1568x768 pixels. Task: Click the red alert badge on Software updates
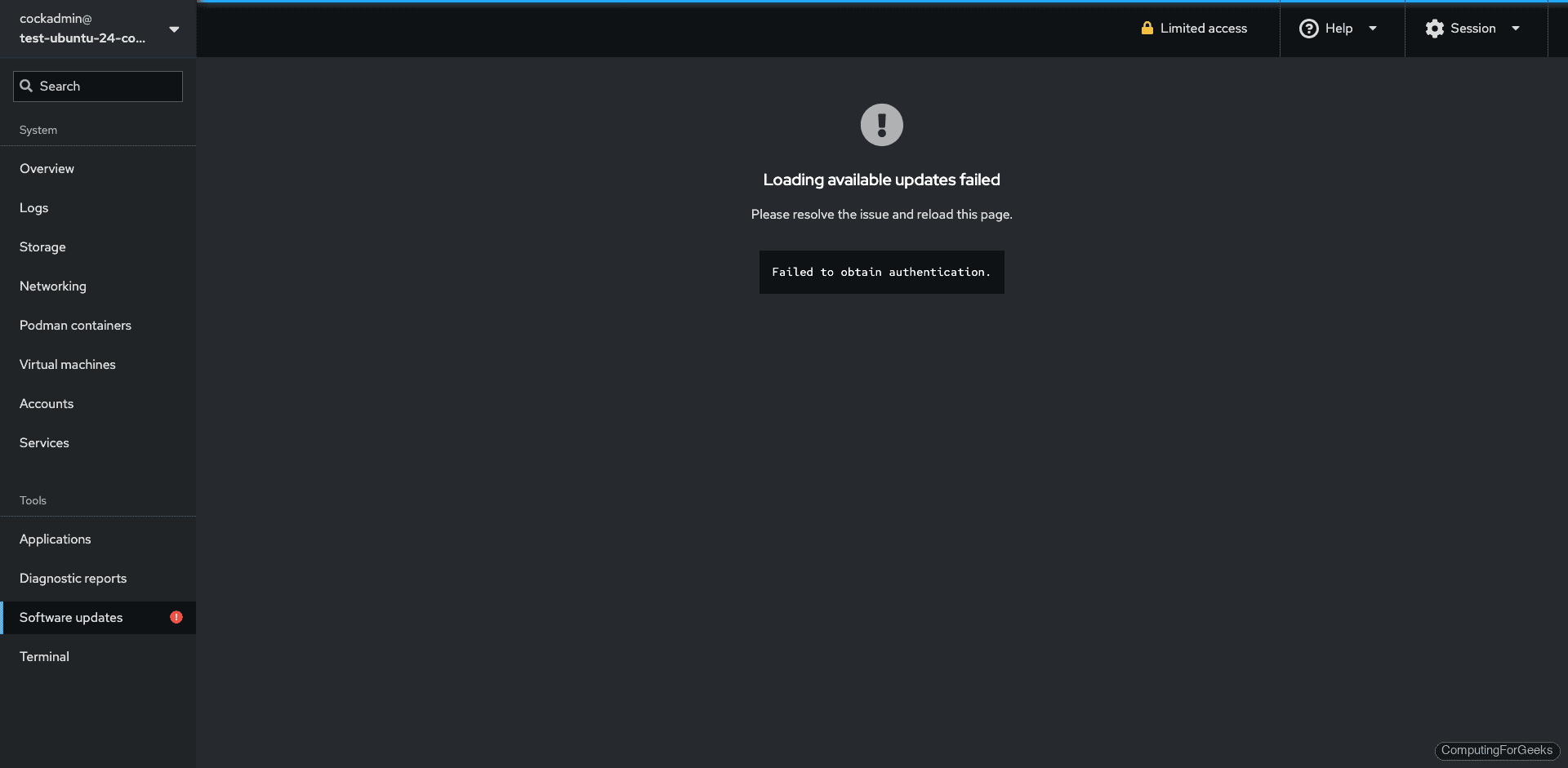pos(176,617)
